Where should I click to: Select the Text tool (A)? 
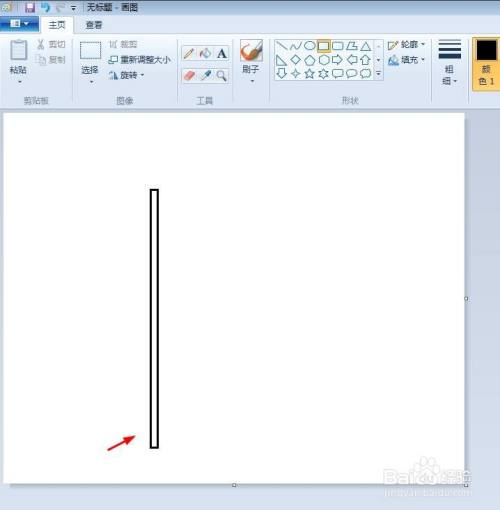coord(222,53)
